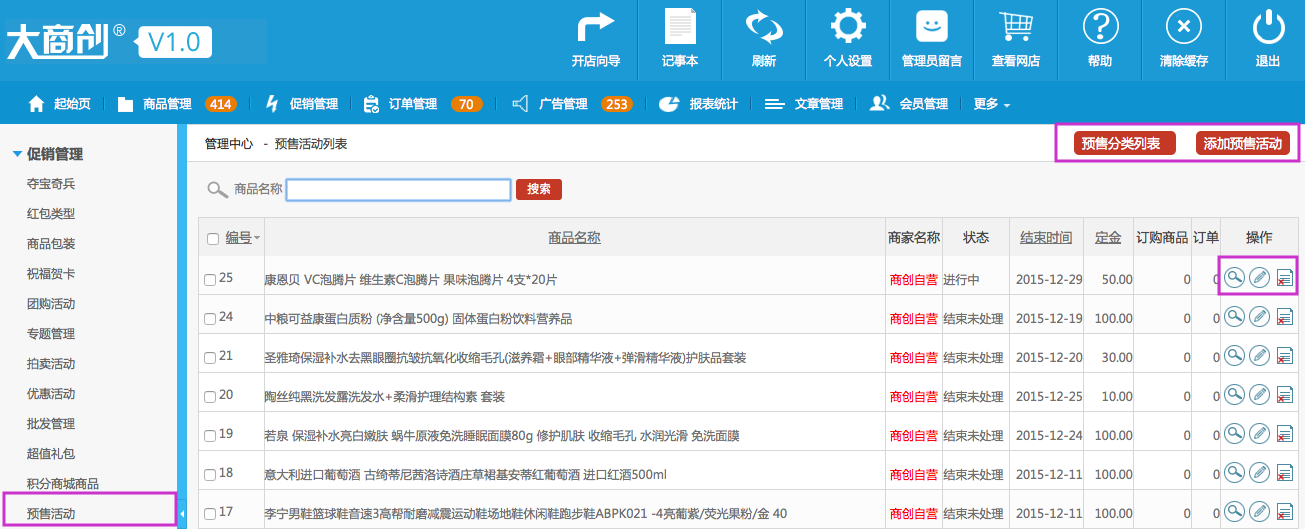The image size is (1305, 529).
Task: Delete icon for row 19
Action: coord(1285,435)
